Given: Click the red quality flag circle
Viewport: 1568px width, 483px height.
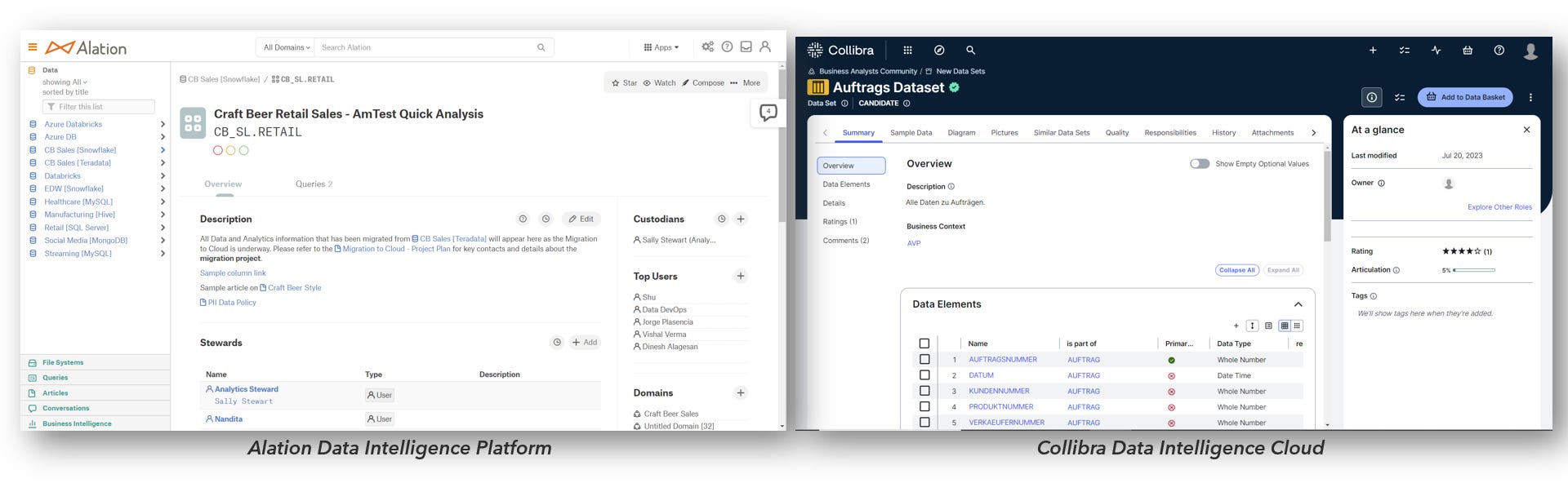Looking at the screenshot, I should (217, 150).
